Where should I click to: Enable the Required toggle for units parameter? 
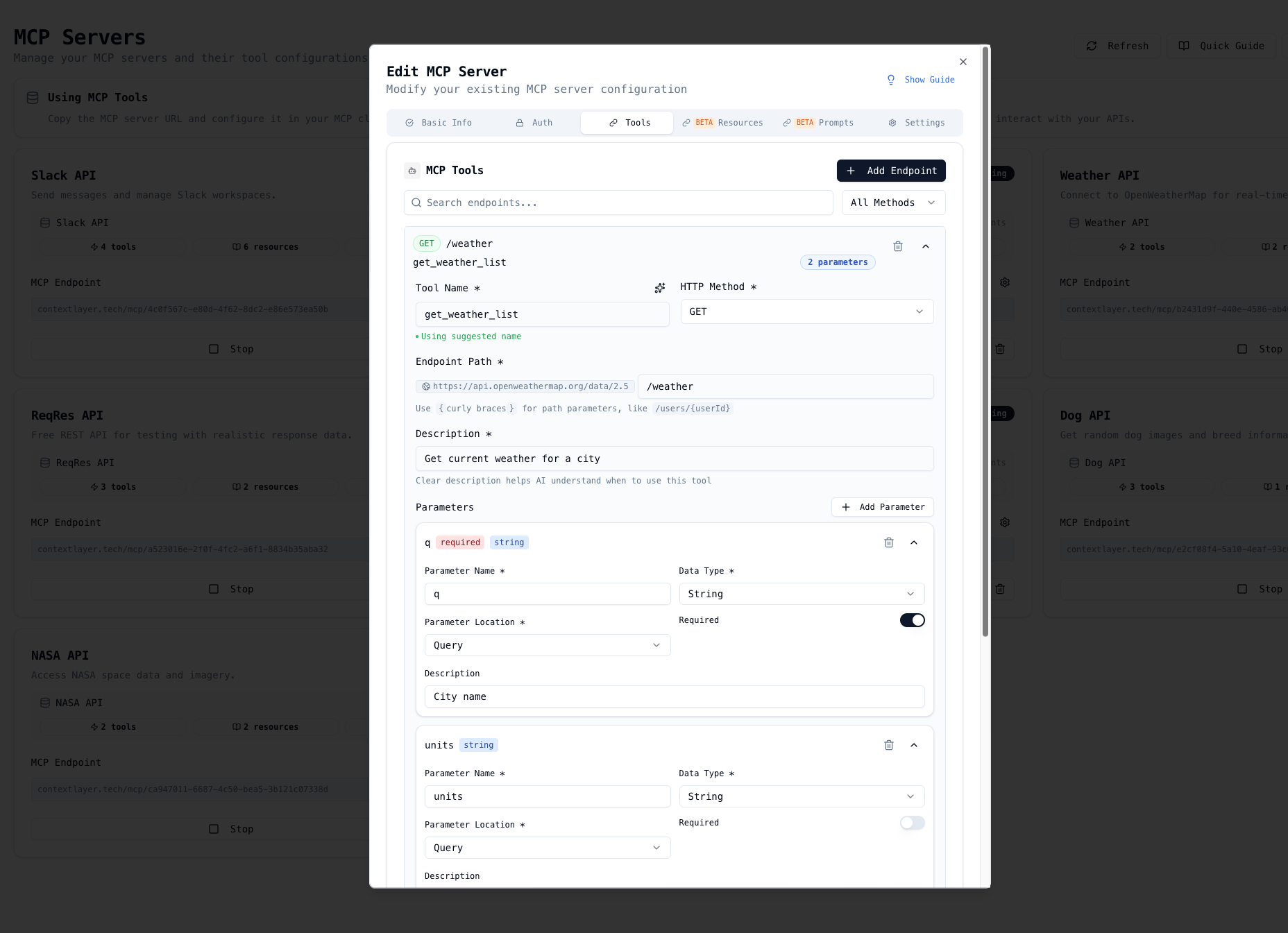pyautogui.click(x=912, y=823)
